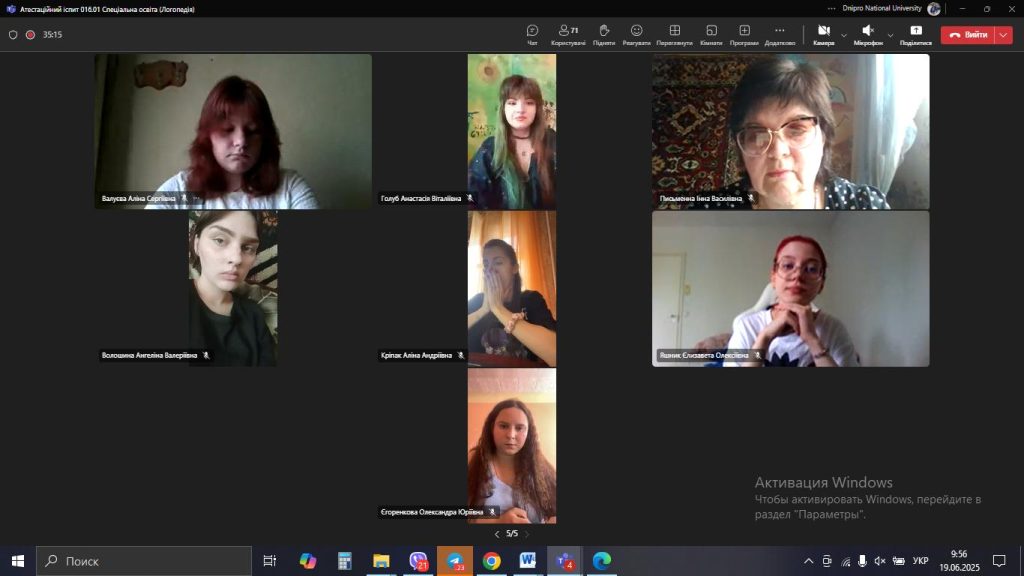The width and height of the screenshot is (1024, 576).
Task: Select the video tile of Голуб Анастасія Віталіївна
Action: (512, 131)
